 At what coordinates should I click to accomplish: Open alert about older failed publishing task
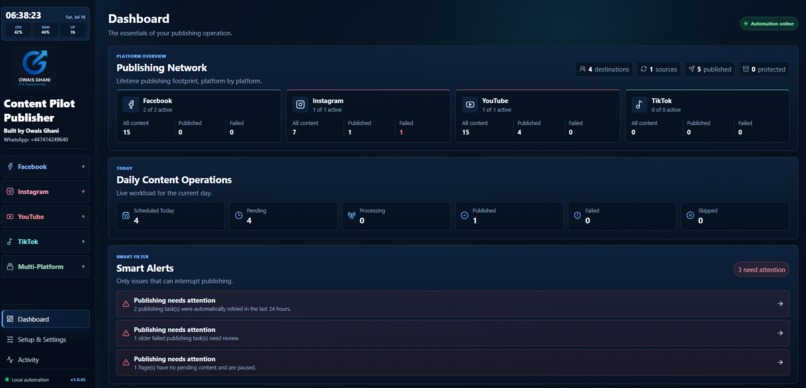pyautogui.click(x=453, y=333)
